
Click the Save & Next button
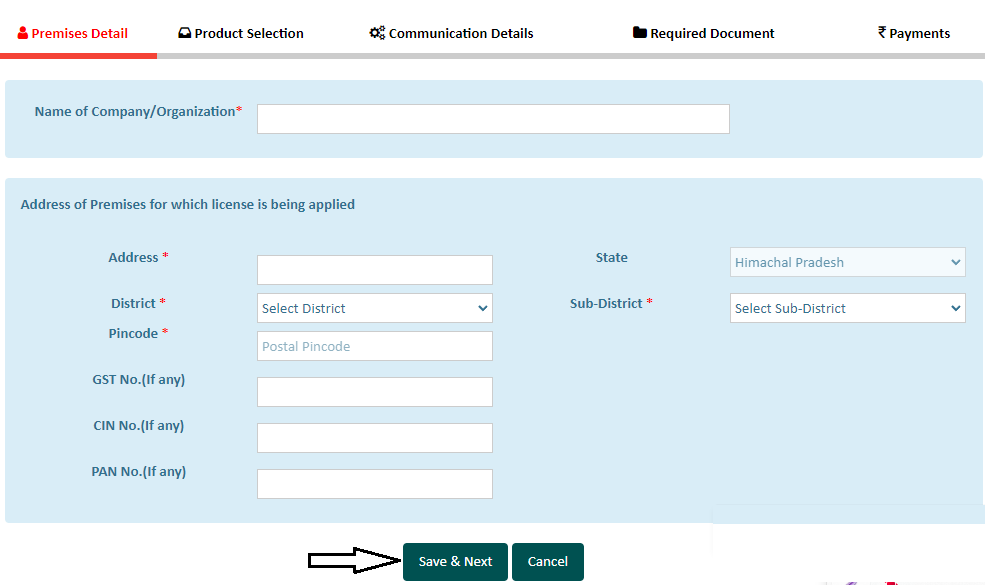click(455, 562)
